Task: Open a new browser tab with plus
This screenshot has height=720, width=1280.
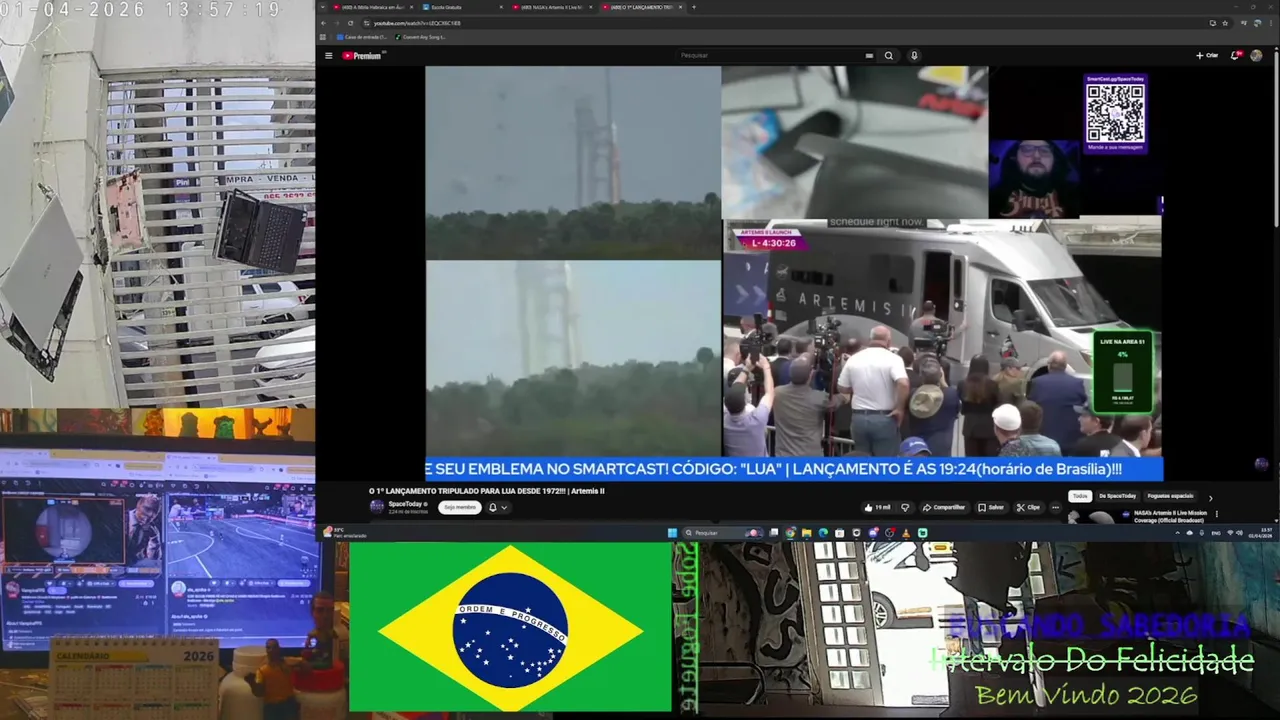Action: (x=694, y=7)
